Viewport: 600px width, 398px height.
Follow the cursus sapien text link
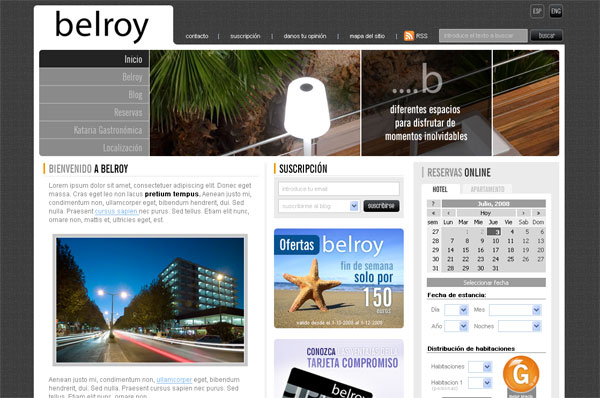(x=116, y=211)
